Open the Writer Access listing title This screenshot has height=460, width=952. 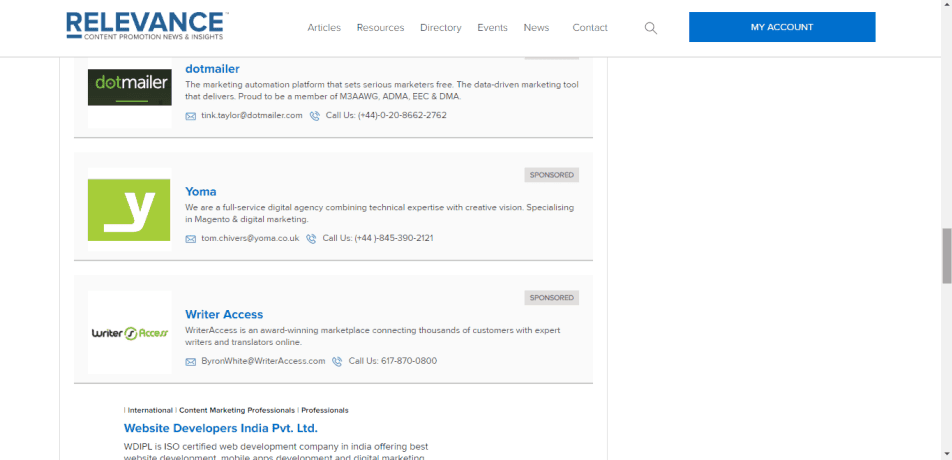224,314
